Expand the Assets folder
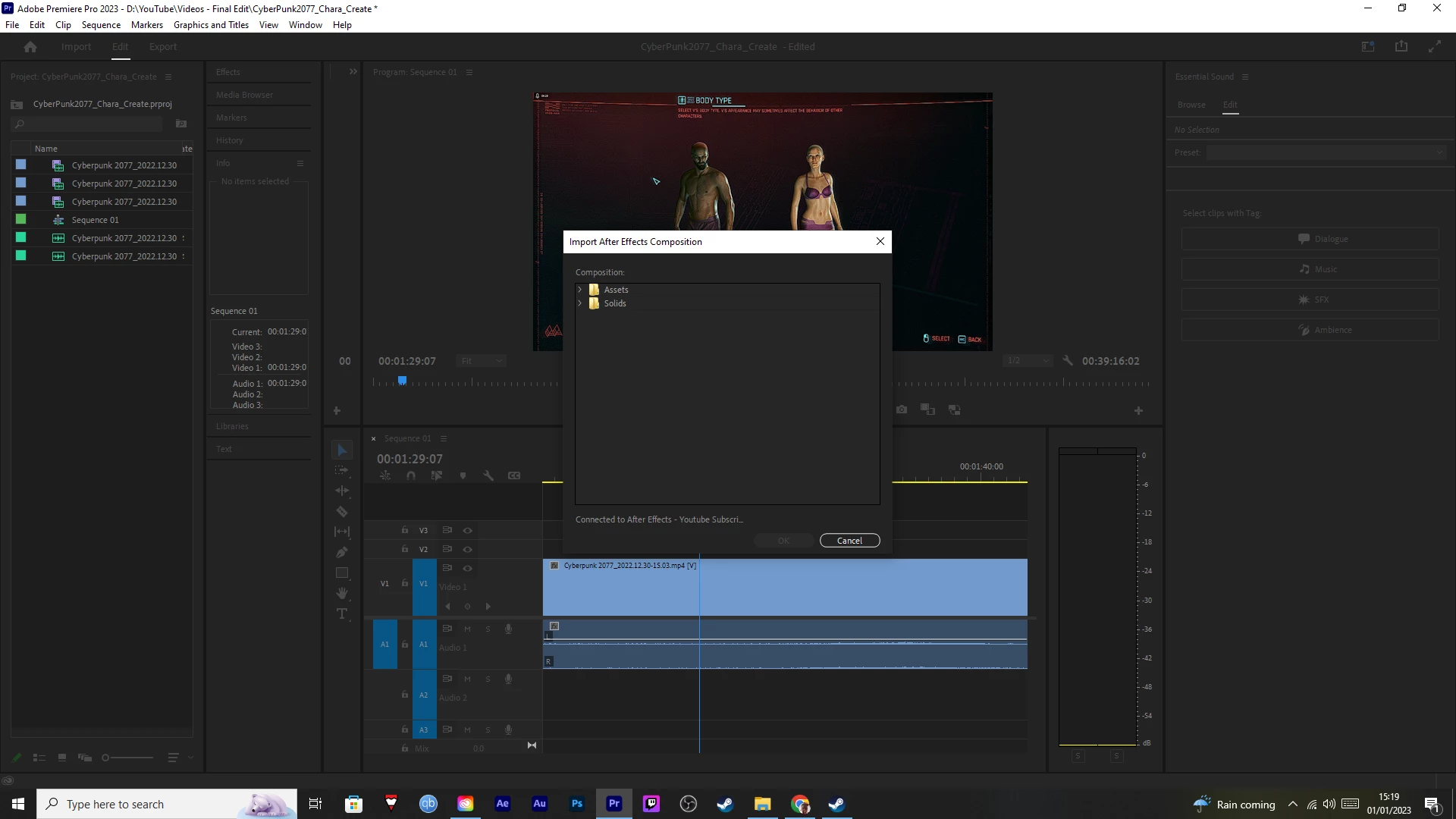 [580, 290]
